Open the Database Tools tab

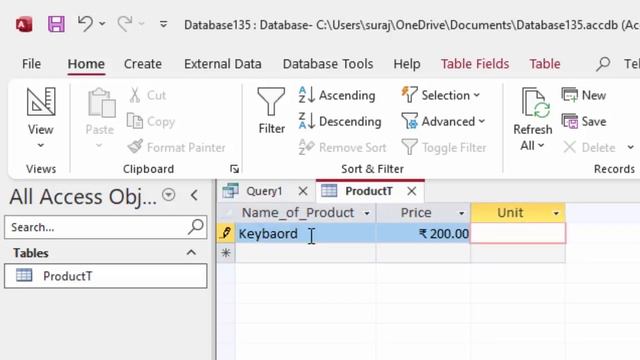click(328, 64)
